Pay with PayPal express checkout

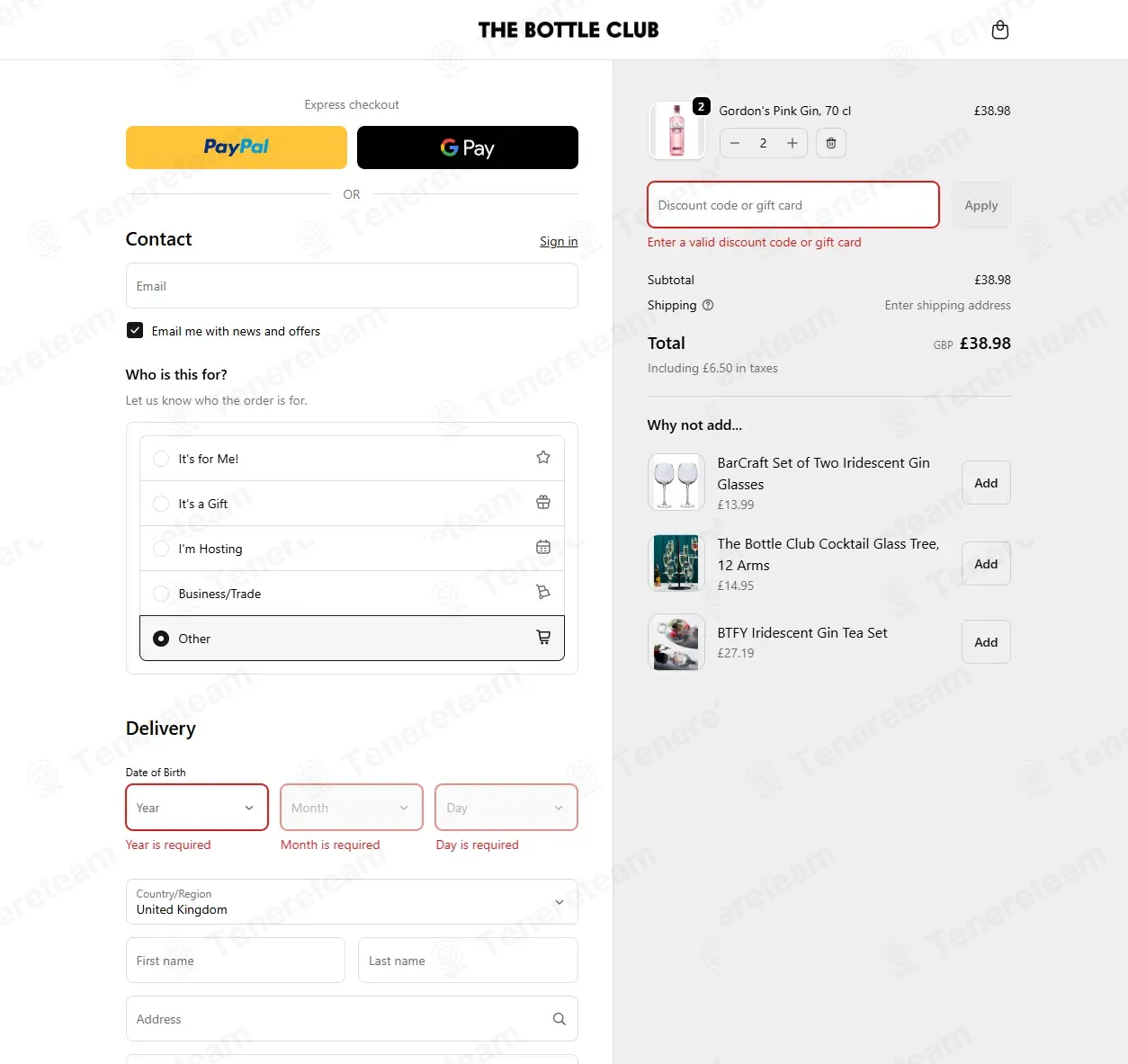[x=237, y=148]
